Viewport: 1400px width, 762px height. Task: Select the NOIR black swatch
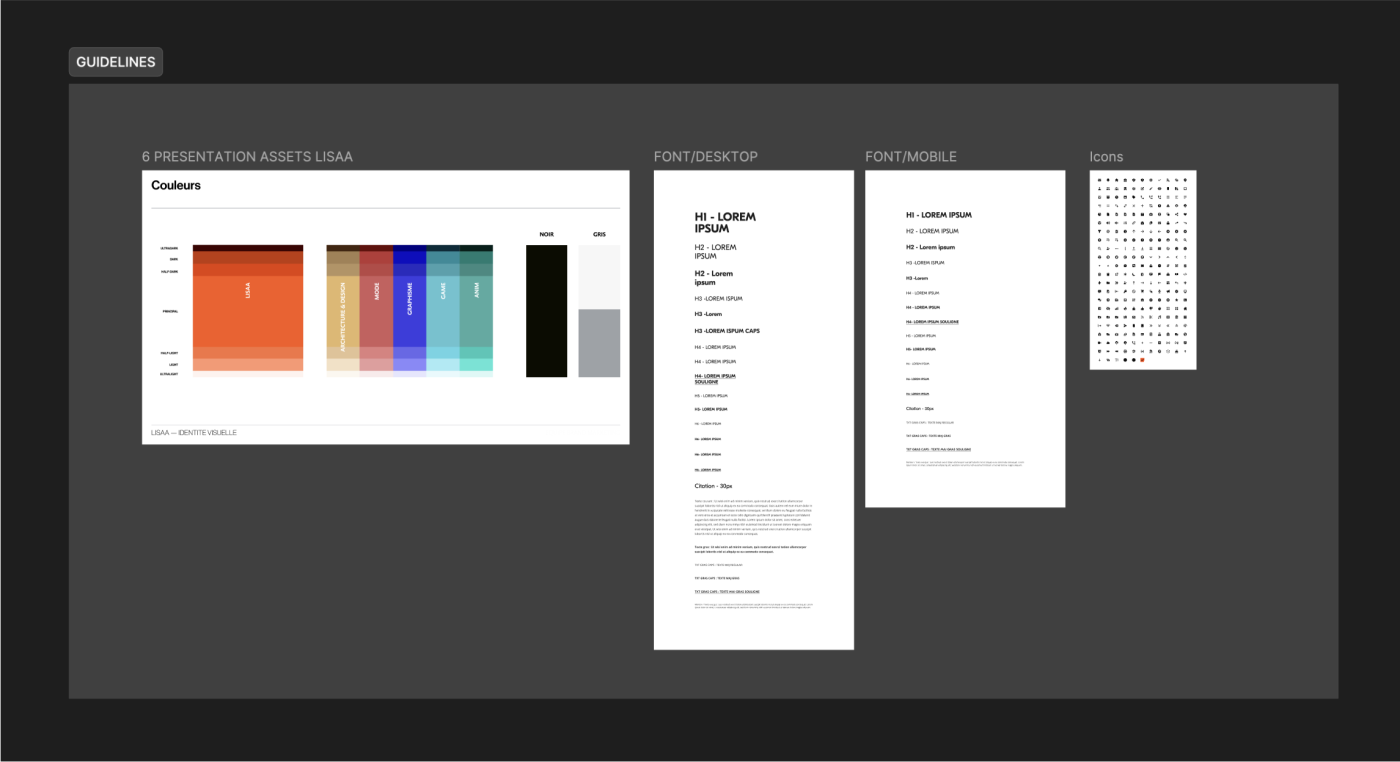coord(546,311)
